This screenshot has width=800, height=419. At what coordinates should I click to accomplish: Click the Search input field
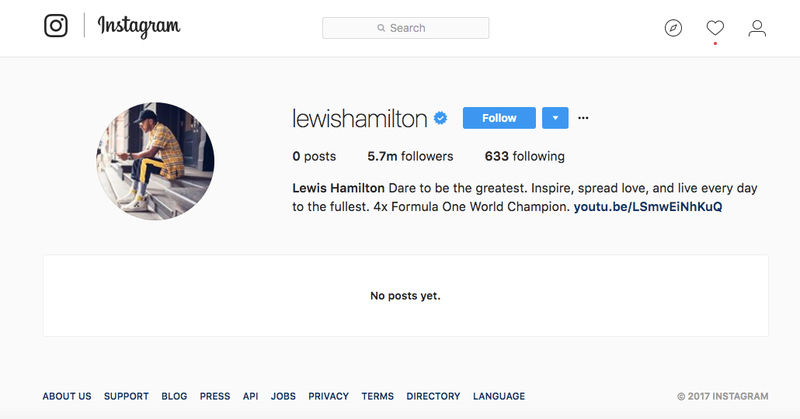click(x=406, y=28)
